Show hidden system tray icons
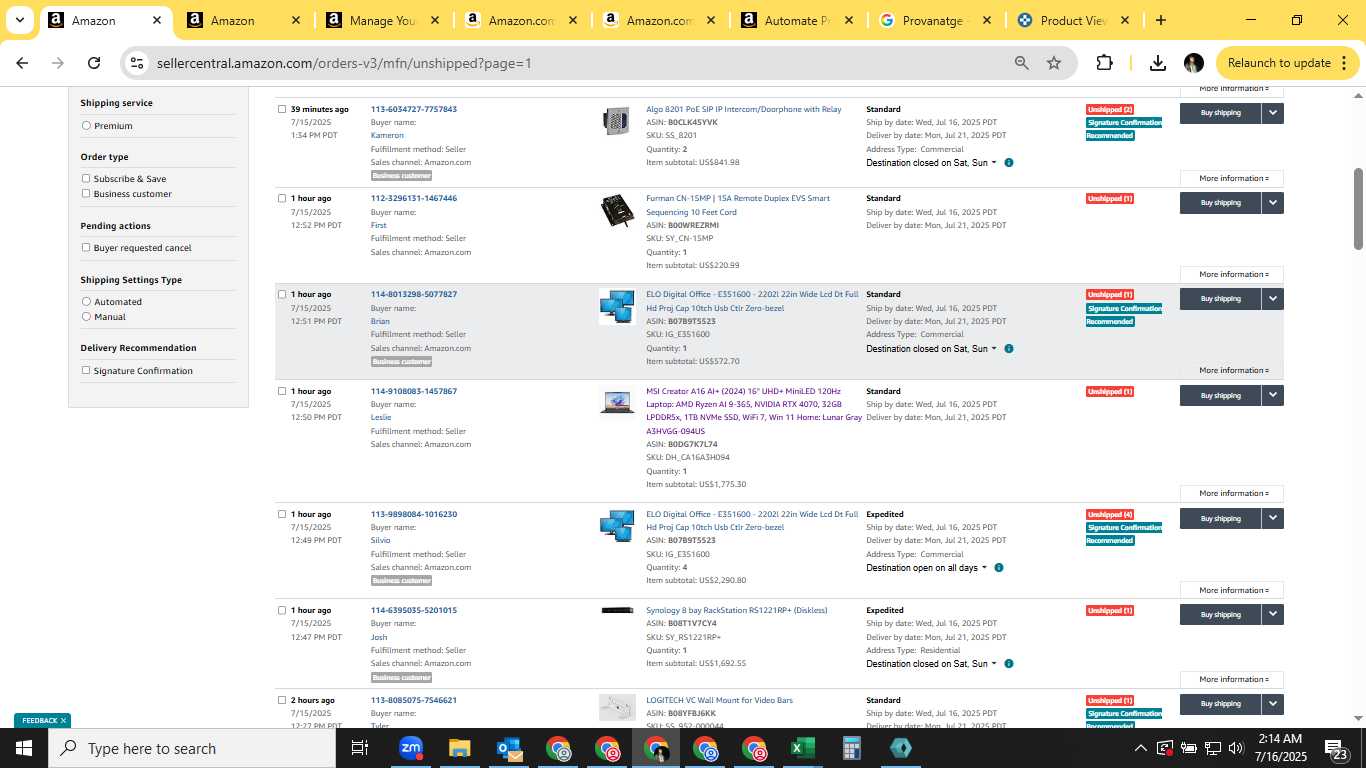Image resolution: width=1366 pixels, height=768 pixels. click(x=1140, y=748)
